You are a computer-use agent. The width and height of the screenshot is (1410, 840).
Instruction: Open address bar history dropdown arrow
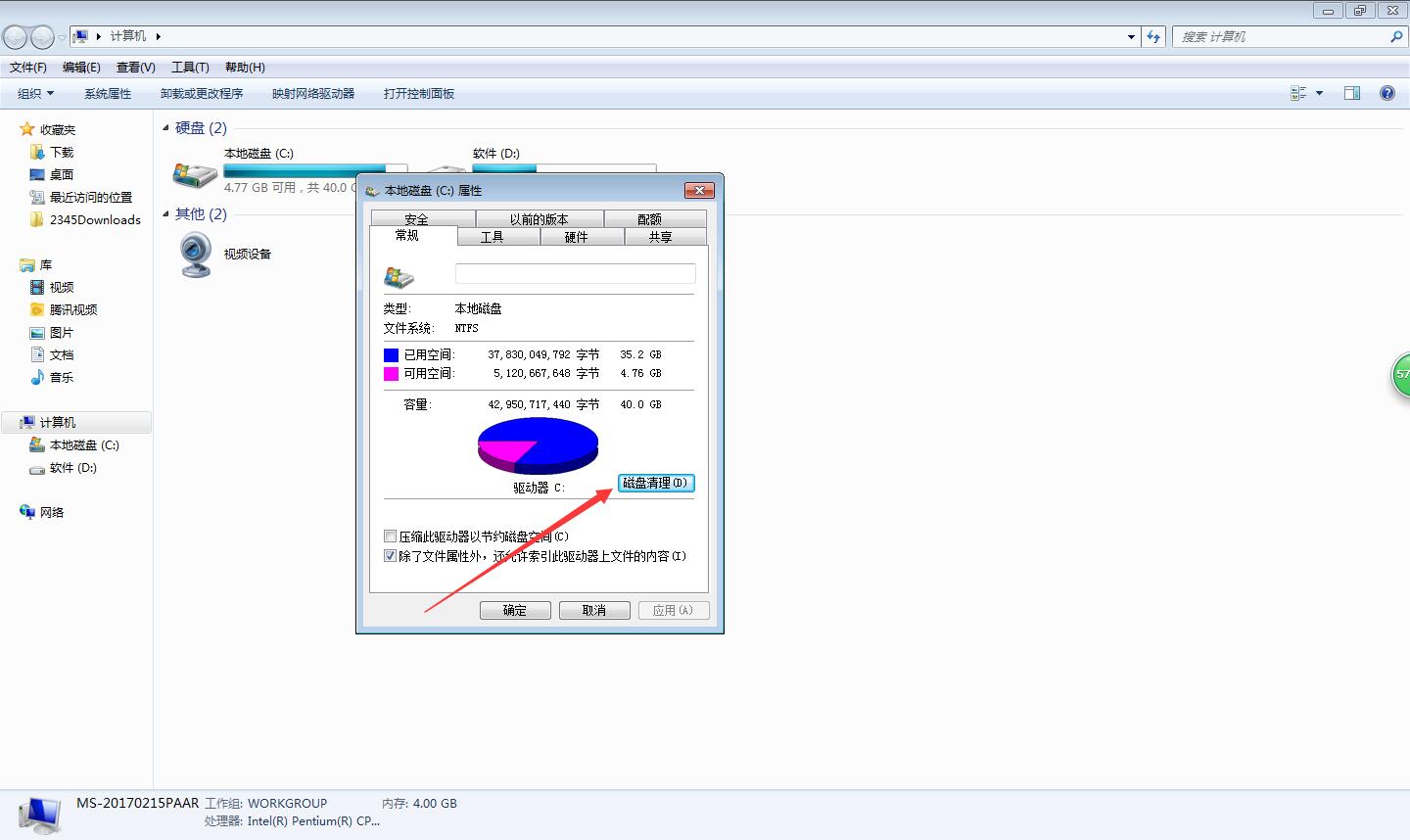click(1132, 36)
